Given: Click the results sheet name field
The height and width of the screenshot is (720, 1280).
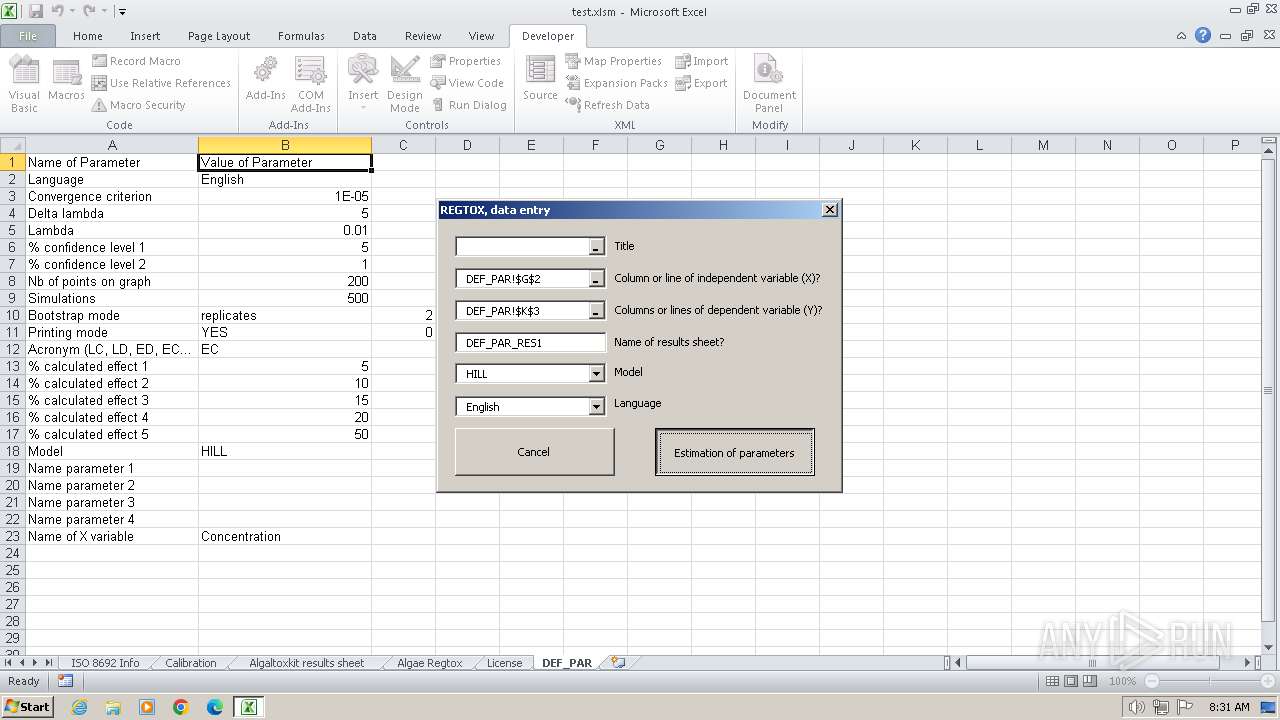Looking at the screenshot, I should click(x=530, y=342).
